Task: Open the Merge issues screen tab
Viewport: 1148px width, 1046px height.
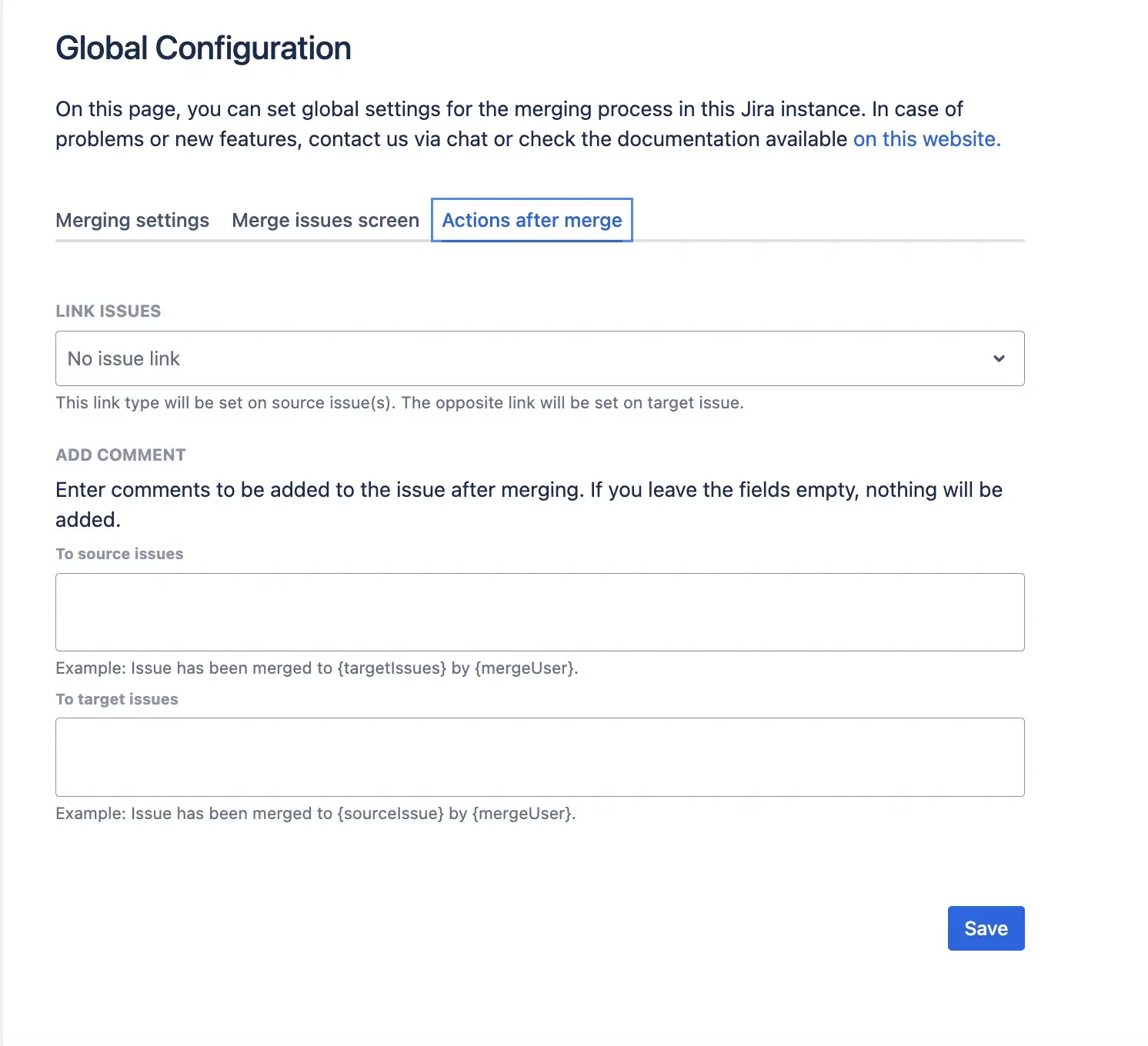Action: coord(325,220)
